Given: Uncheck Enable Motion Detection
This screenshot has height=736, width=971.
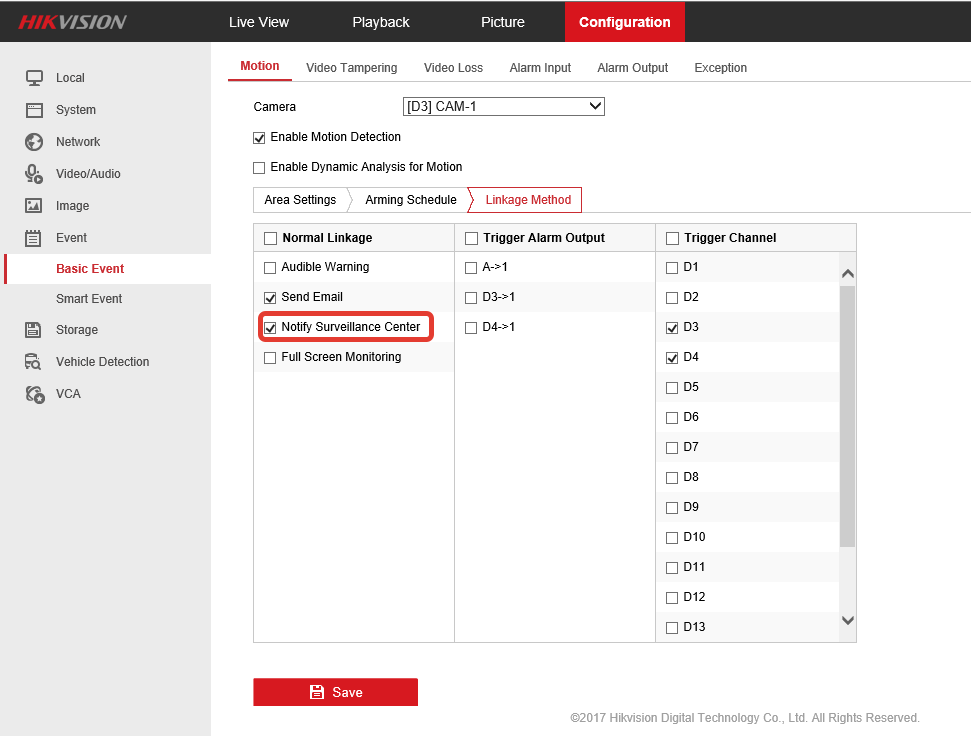Looking at the screenshot, I should 259,137.
